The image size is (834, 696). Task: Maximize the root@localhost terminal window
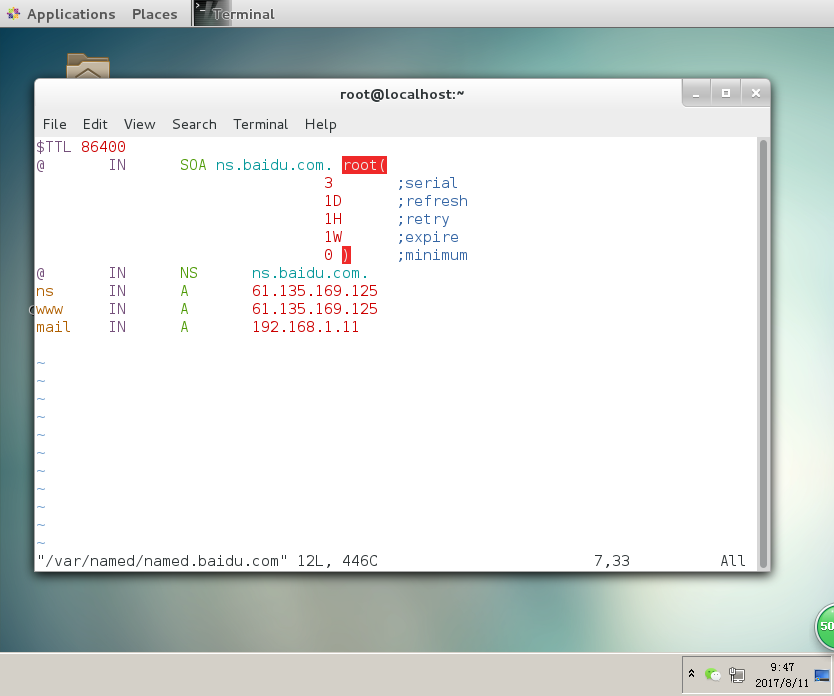(725, 94)
